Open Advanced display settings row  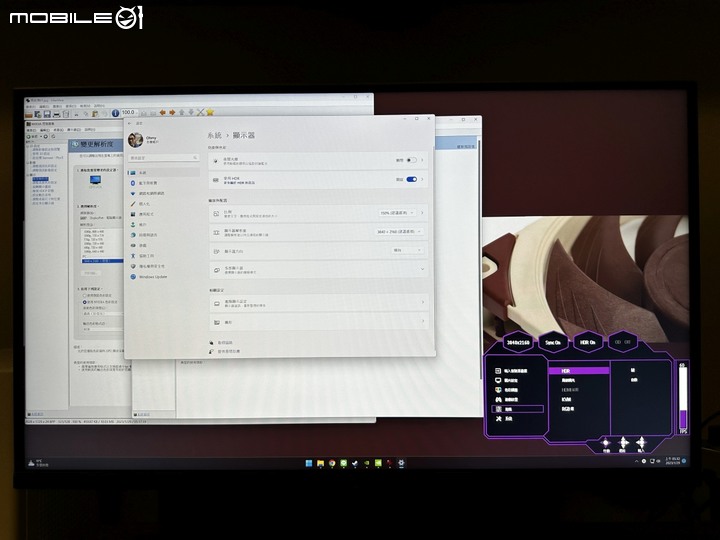318,303
